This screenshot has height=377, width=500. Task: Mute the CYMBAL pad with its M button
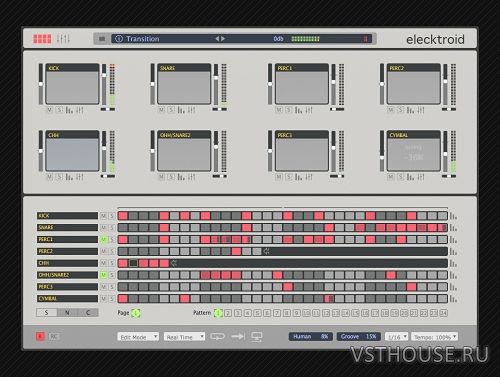pyautogui.click(x=391, y=177)
